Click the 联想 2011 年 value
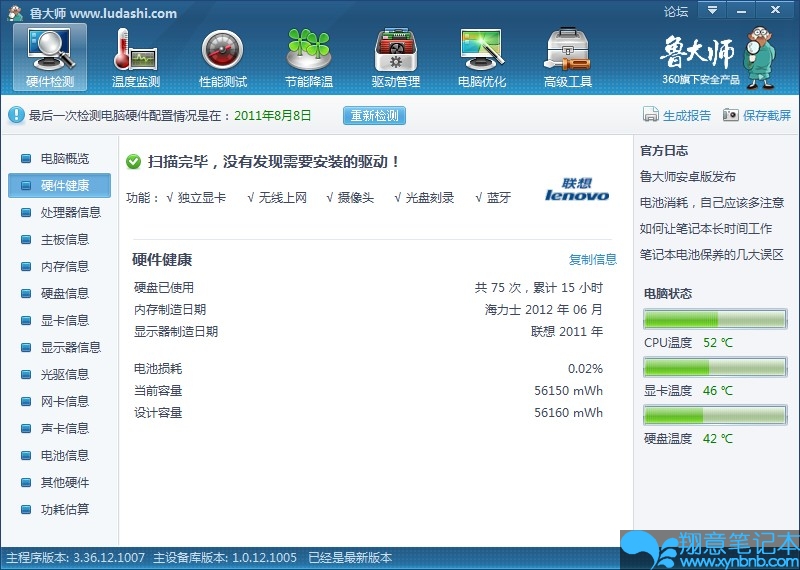 (x=567, y=332)
